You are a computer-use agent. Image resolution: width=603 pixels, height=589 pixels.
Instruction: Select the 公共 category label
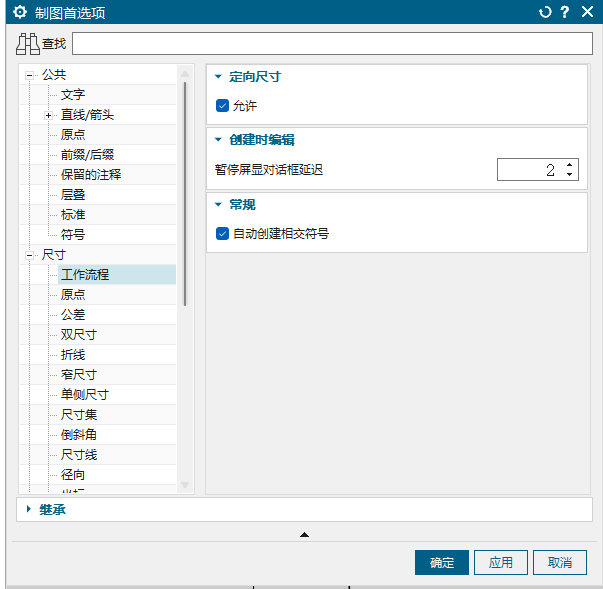[54, 75]
